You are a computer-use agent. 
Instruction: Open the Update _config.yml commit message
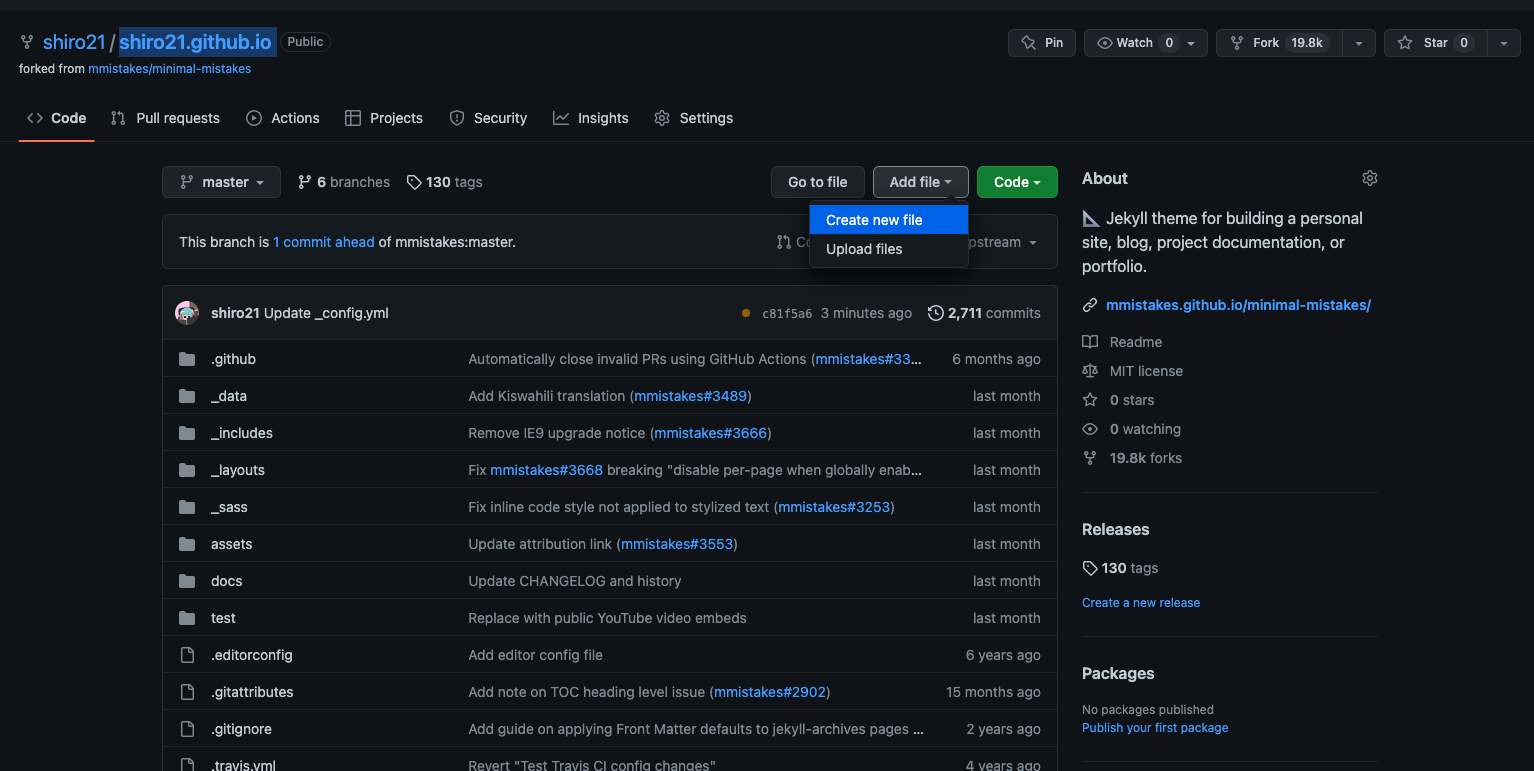coord(326,313)
